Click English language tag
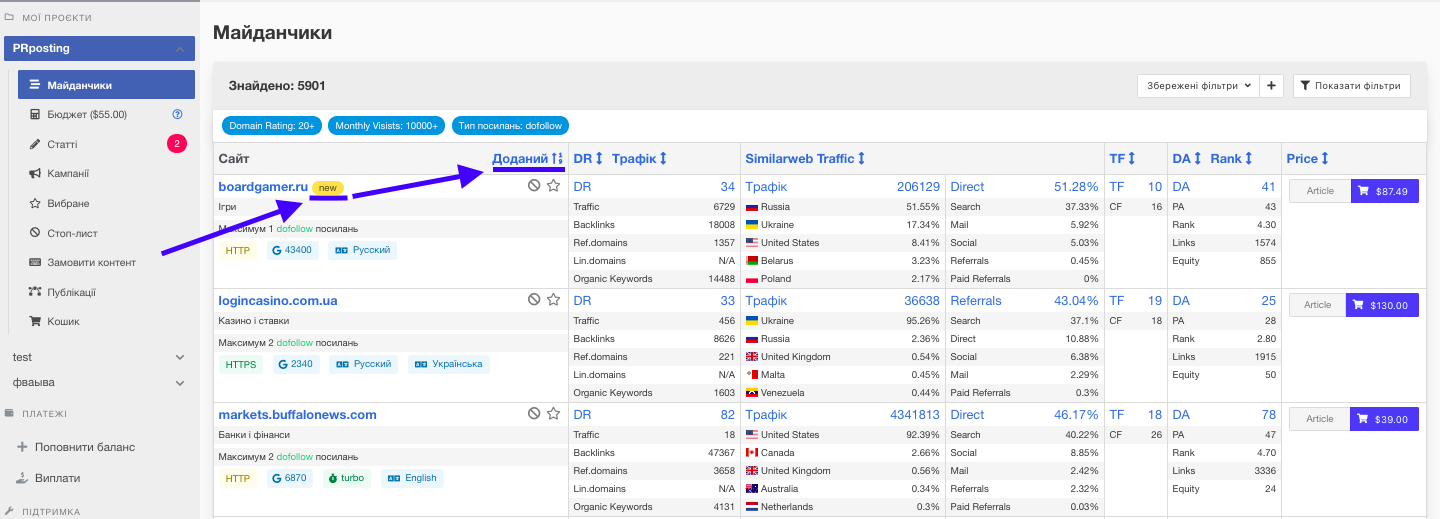1440x519 pixels. [412, 478]
